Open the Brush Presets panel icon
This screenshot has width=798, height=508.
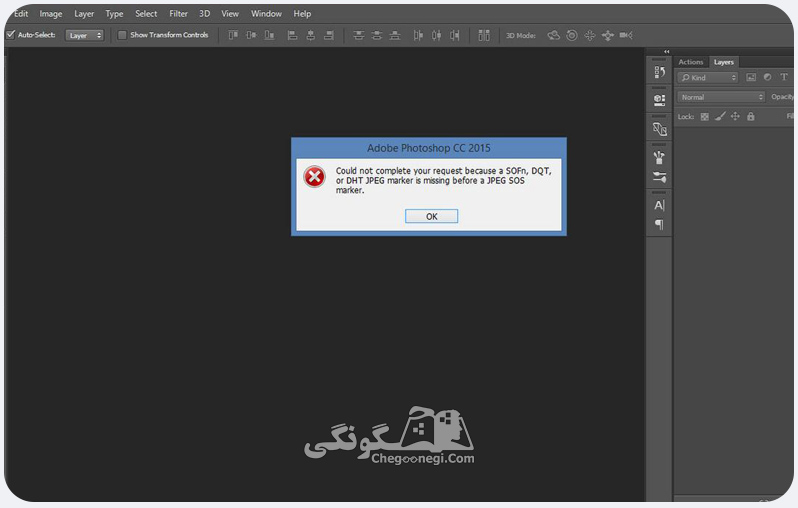pos(660,157)
